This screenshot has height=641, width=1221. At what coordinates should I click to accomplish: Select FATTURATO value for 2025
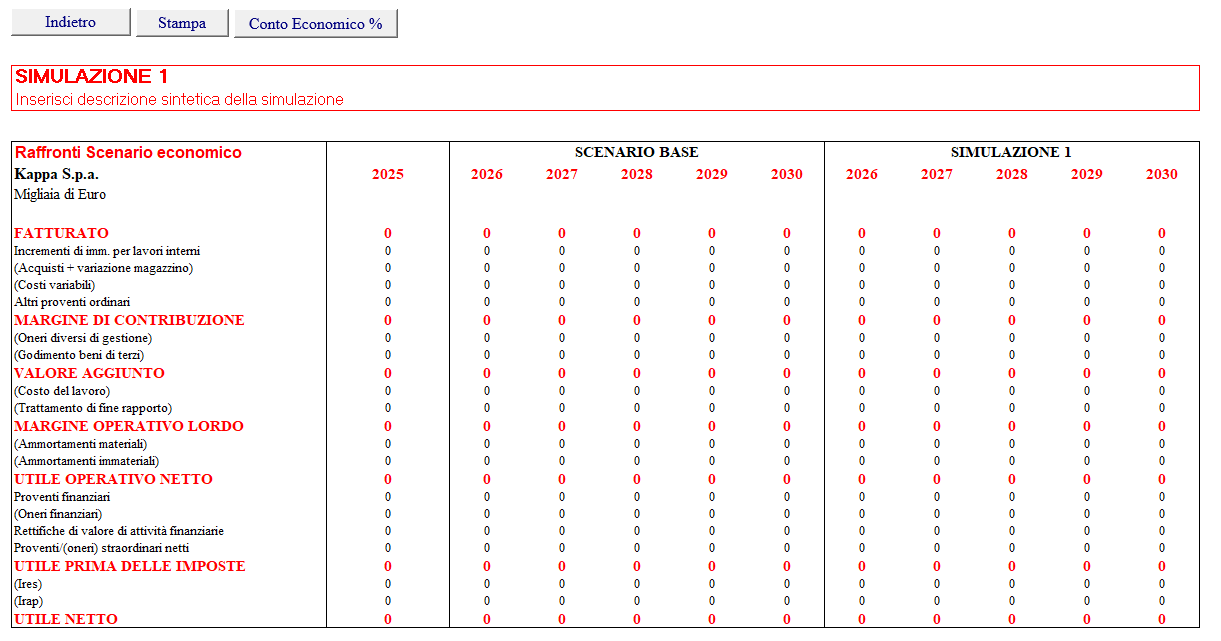pos(388,233)
